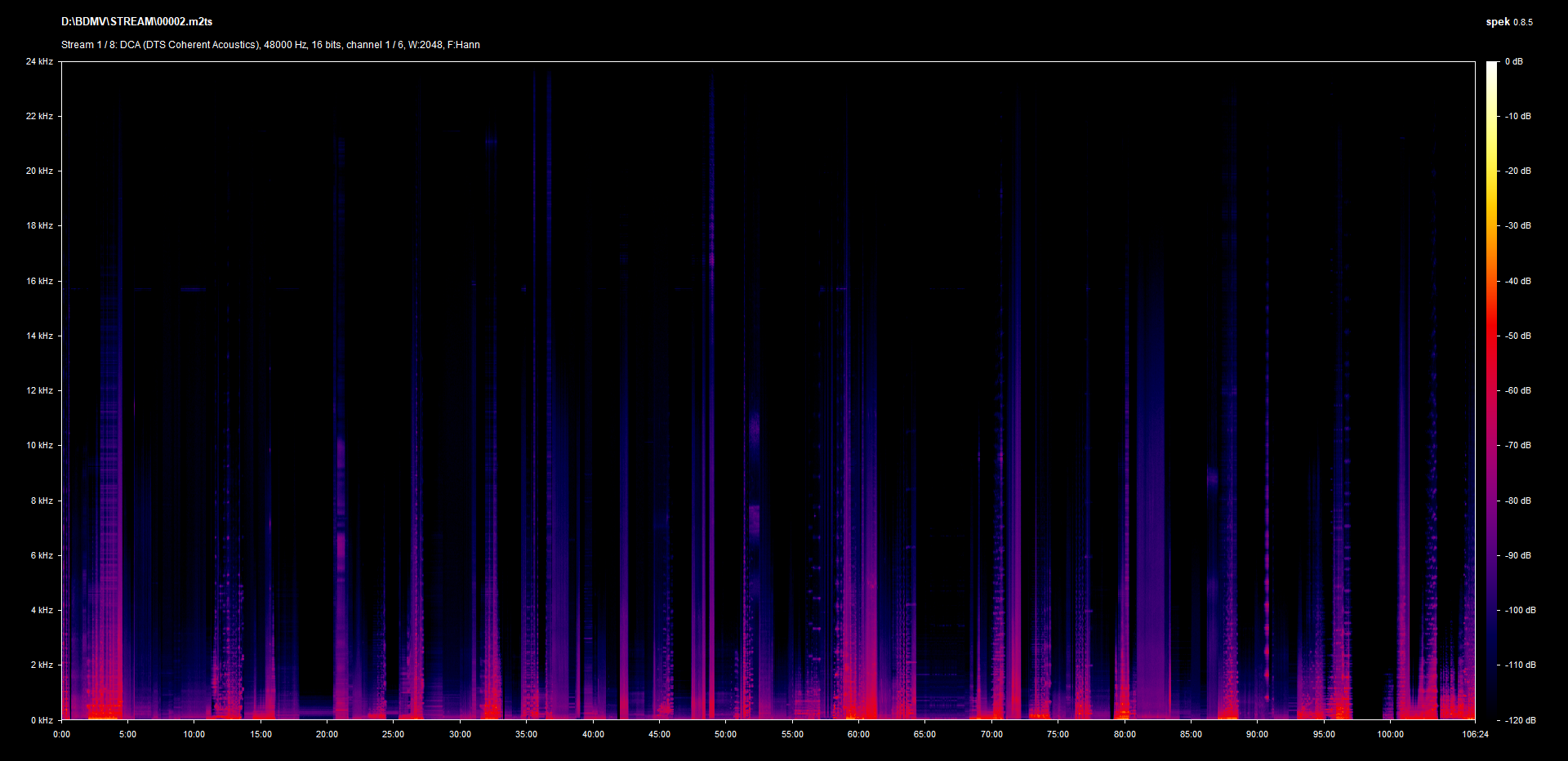Select the 50:00 time axis marker
The width and height of the screenshot is (1568, 761).
[x=726, y=735]
